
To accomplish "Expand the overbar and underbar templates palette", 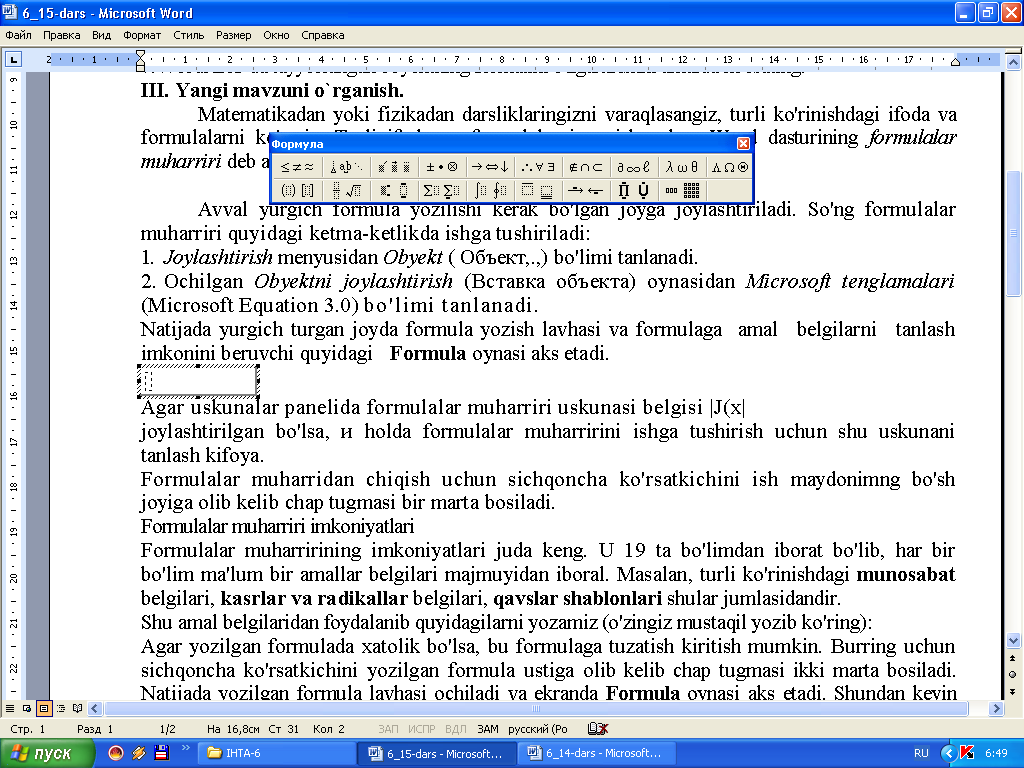I will pos(538,191).
